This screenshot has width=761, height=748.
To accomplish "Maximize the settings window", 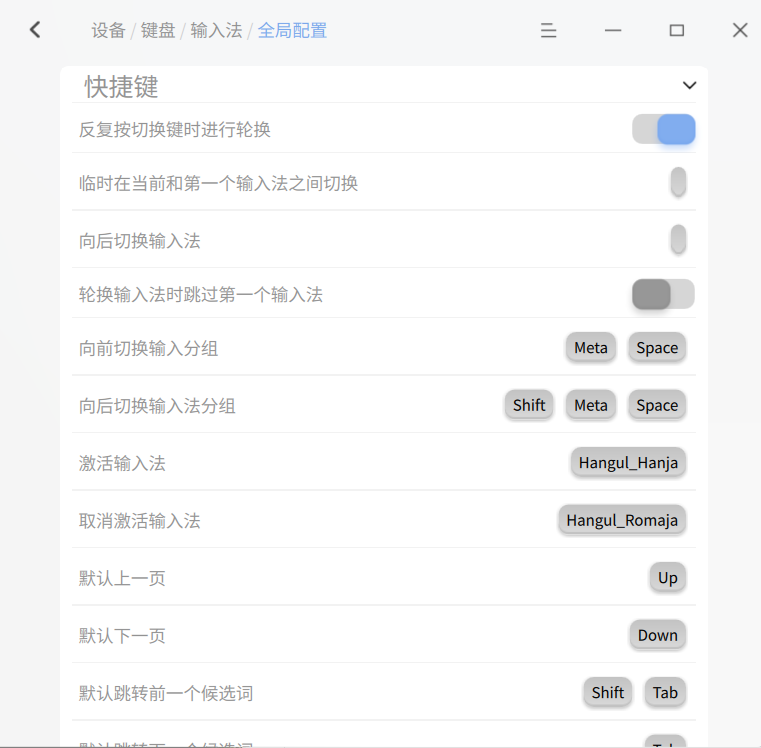I will (677, 30).
